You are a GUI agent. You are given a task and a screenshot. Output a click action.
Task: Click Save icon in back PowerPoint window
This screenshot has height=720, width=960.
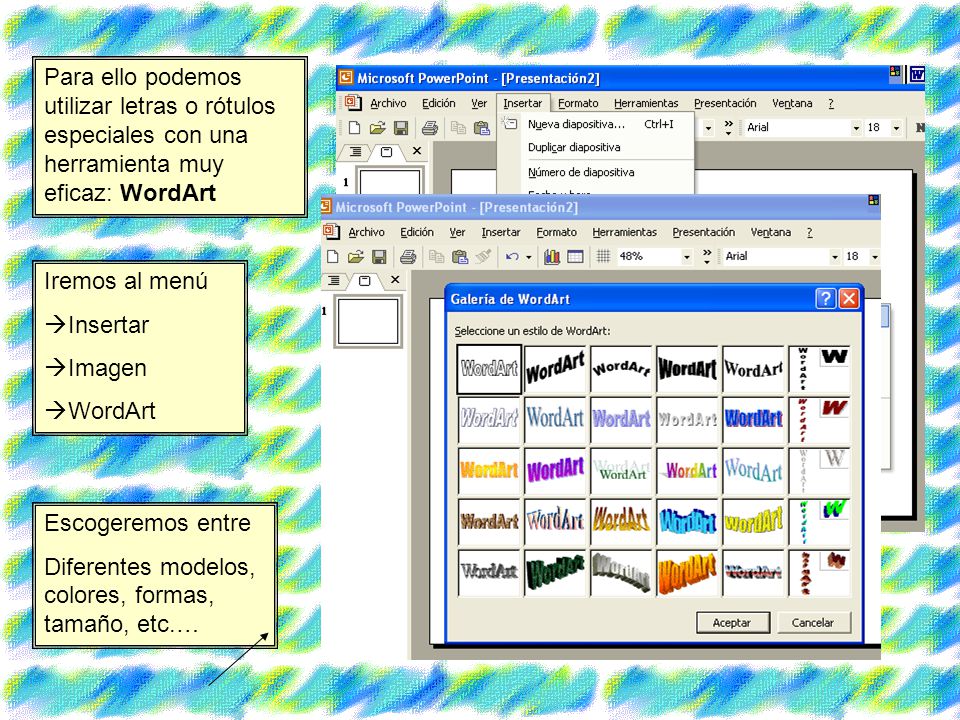tap(400, 127)
